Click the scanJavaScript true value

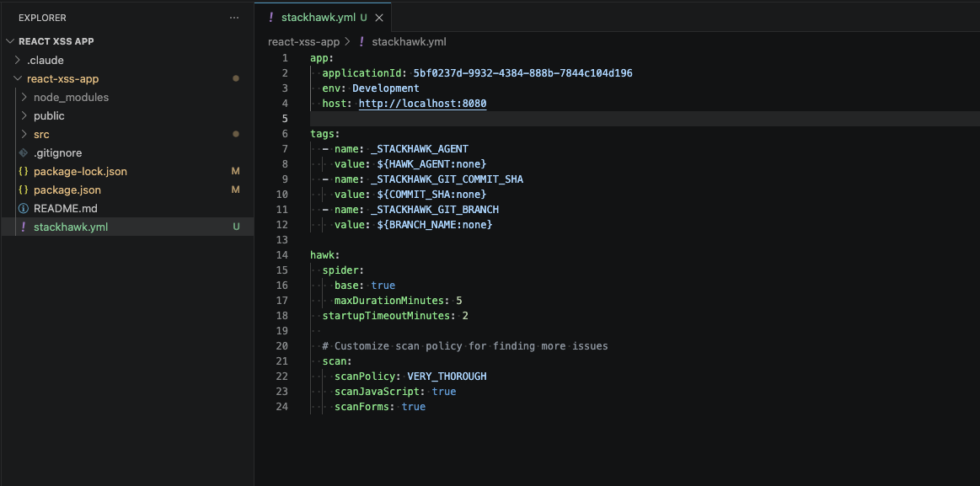444,391
